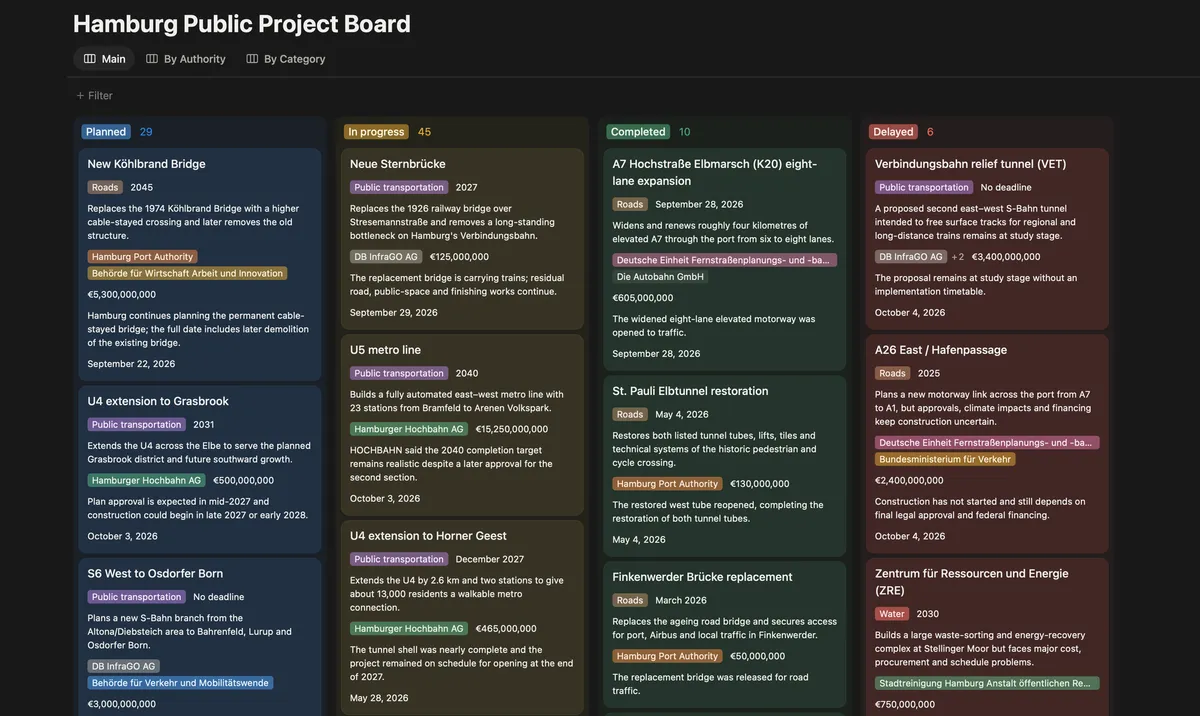Open the By Authority view tab
Screen dimensions: 1200x716
tap(186, 59)
